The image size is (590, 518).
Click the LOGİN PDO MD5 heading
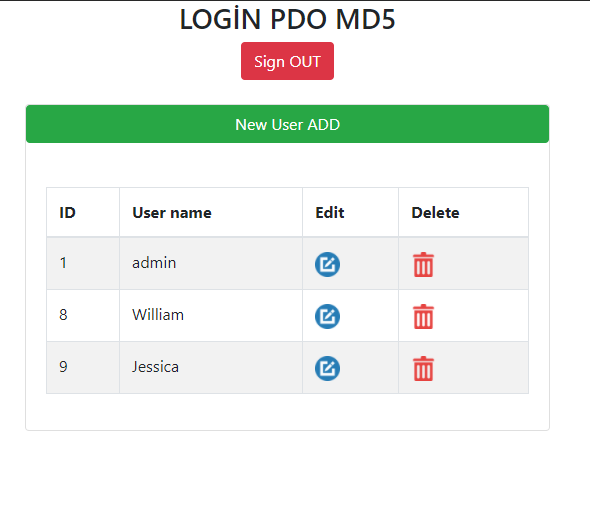(287, 19)
